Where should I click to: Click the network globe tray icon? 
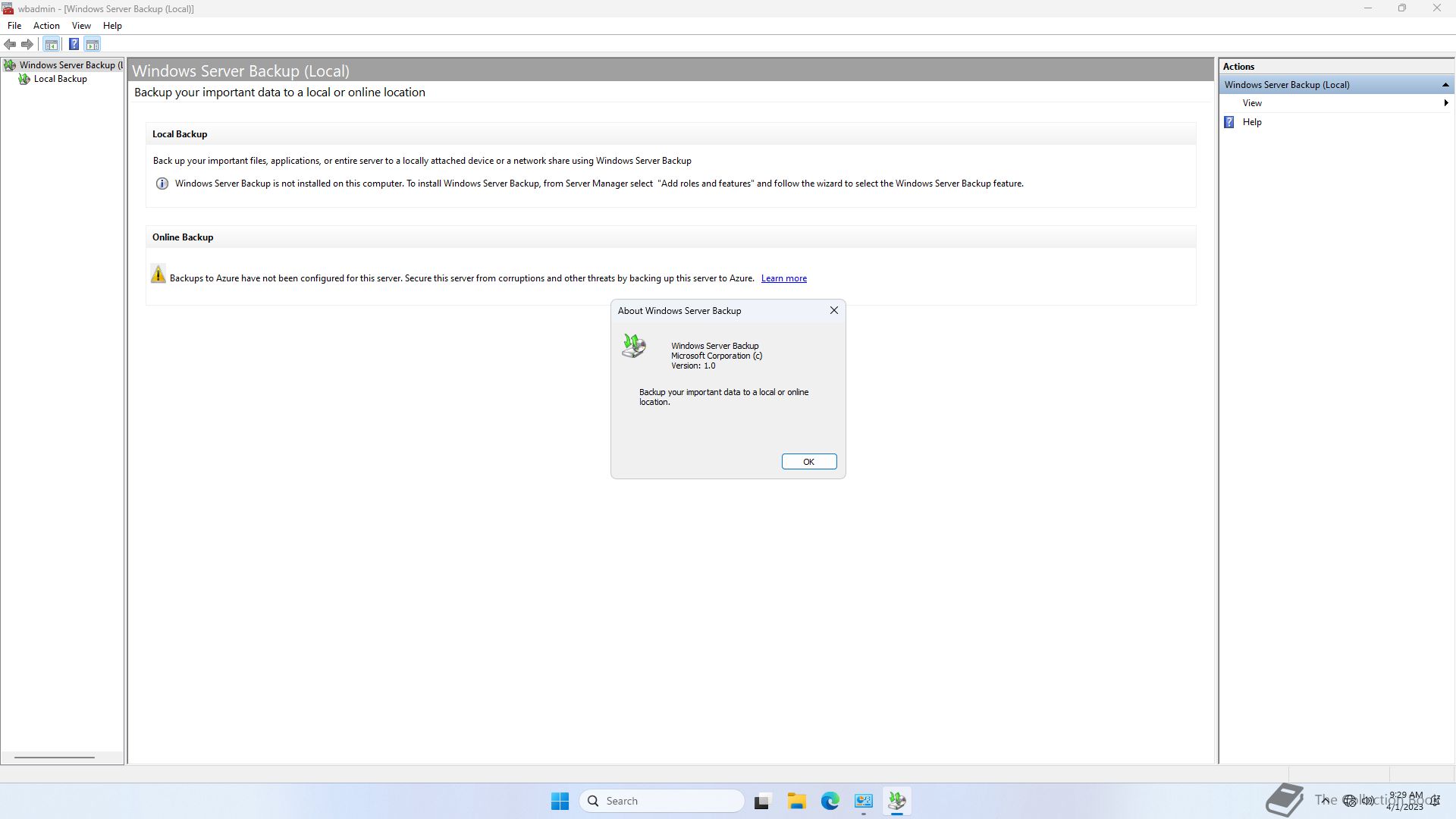1350,801
